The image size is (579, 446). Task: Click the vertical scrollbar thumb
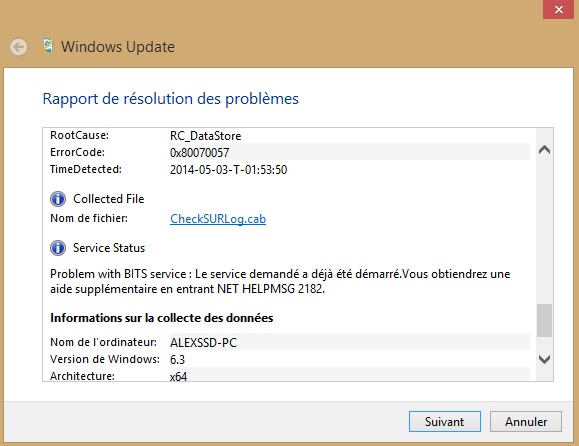click(x=544, y=320)
